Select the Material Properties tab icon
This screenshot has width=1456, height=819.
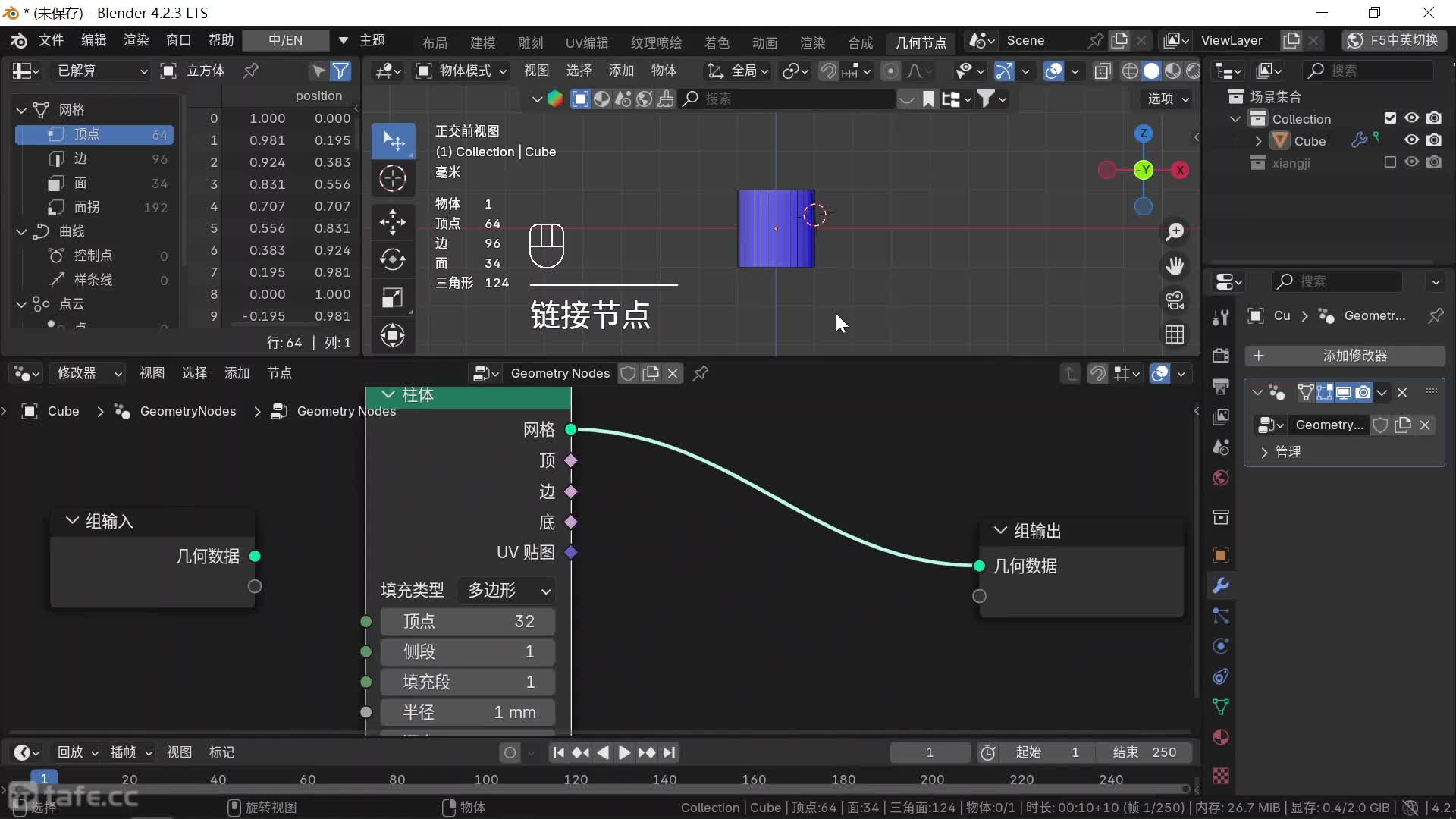coord(1221,737)
